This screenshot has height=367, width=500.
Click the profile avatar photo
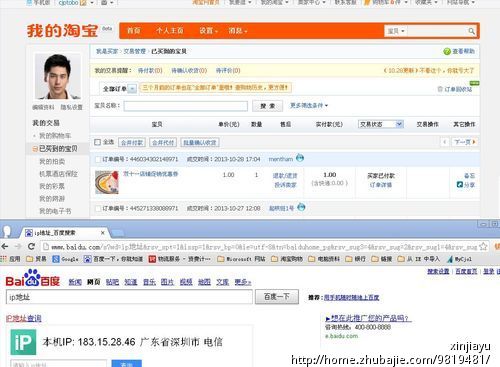pyautogui.click(x=58, y=76)
